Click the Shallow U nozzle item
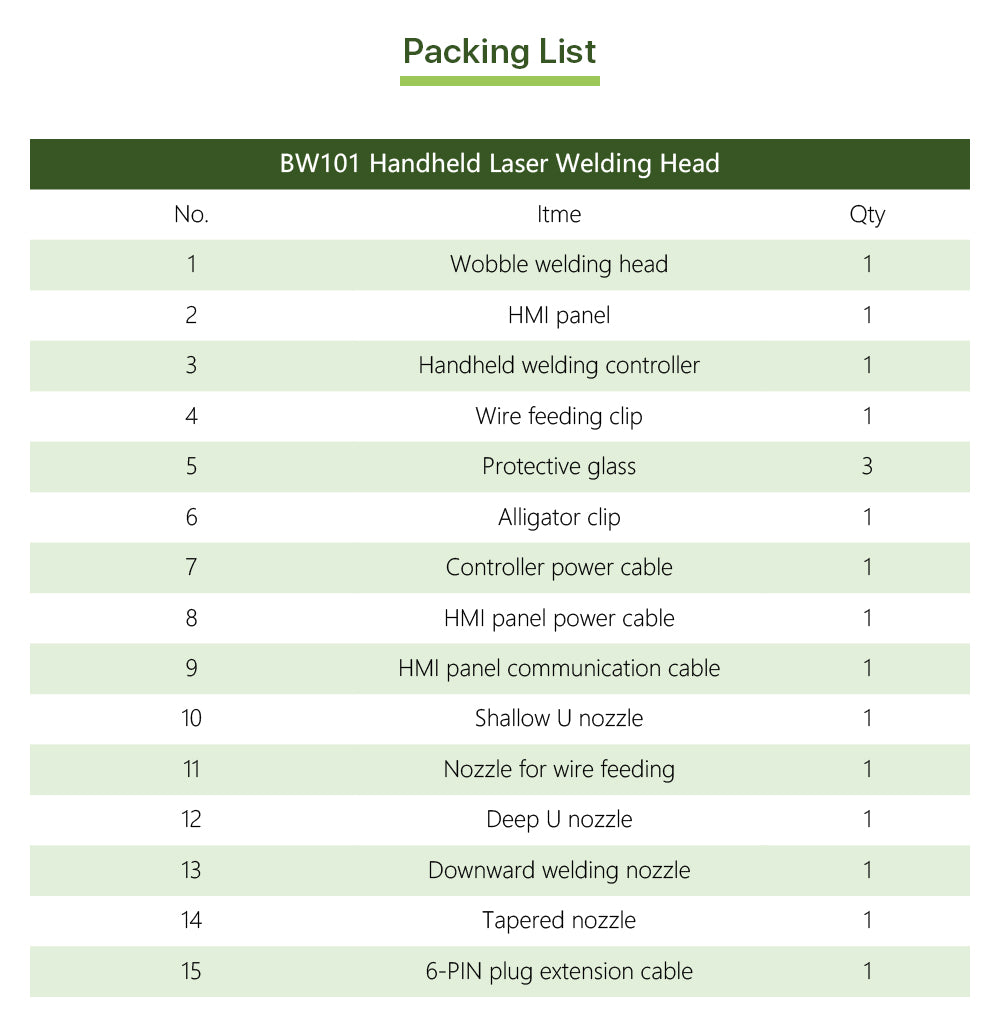The image size is (1000, 1033). click(559, 718)
